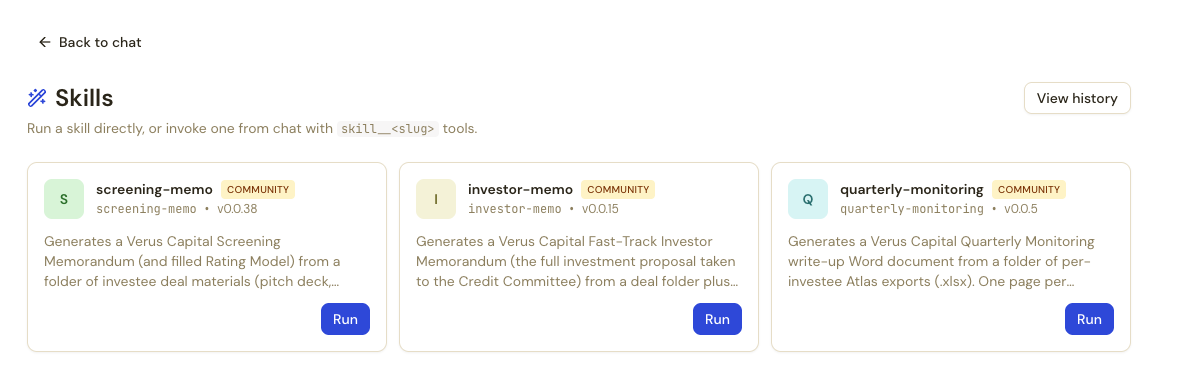Image resolution: width=1186 pixels, height=385 pixels.
Task: Click the skill__<slug> code snippet
Action: point(388,129)
